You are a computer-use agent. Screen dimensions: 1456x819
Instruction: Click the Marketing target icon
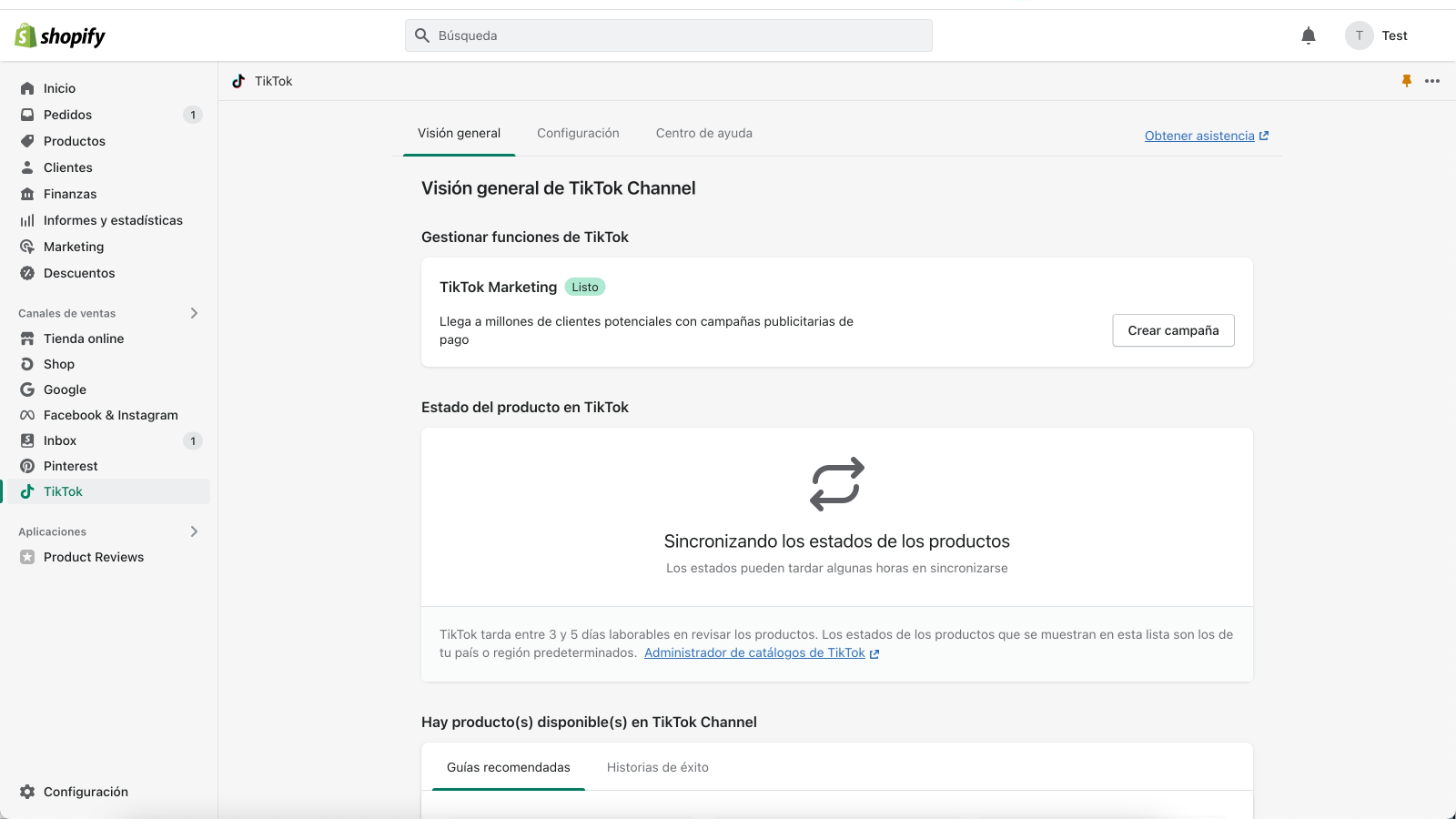click(27, 247)
